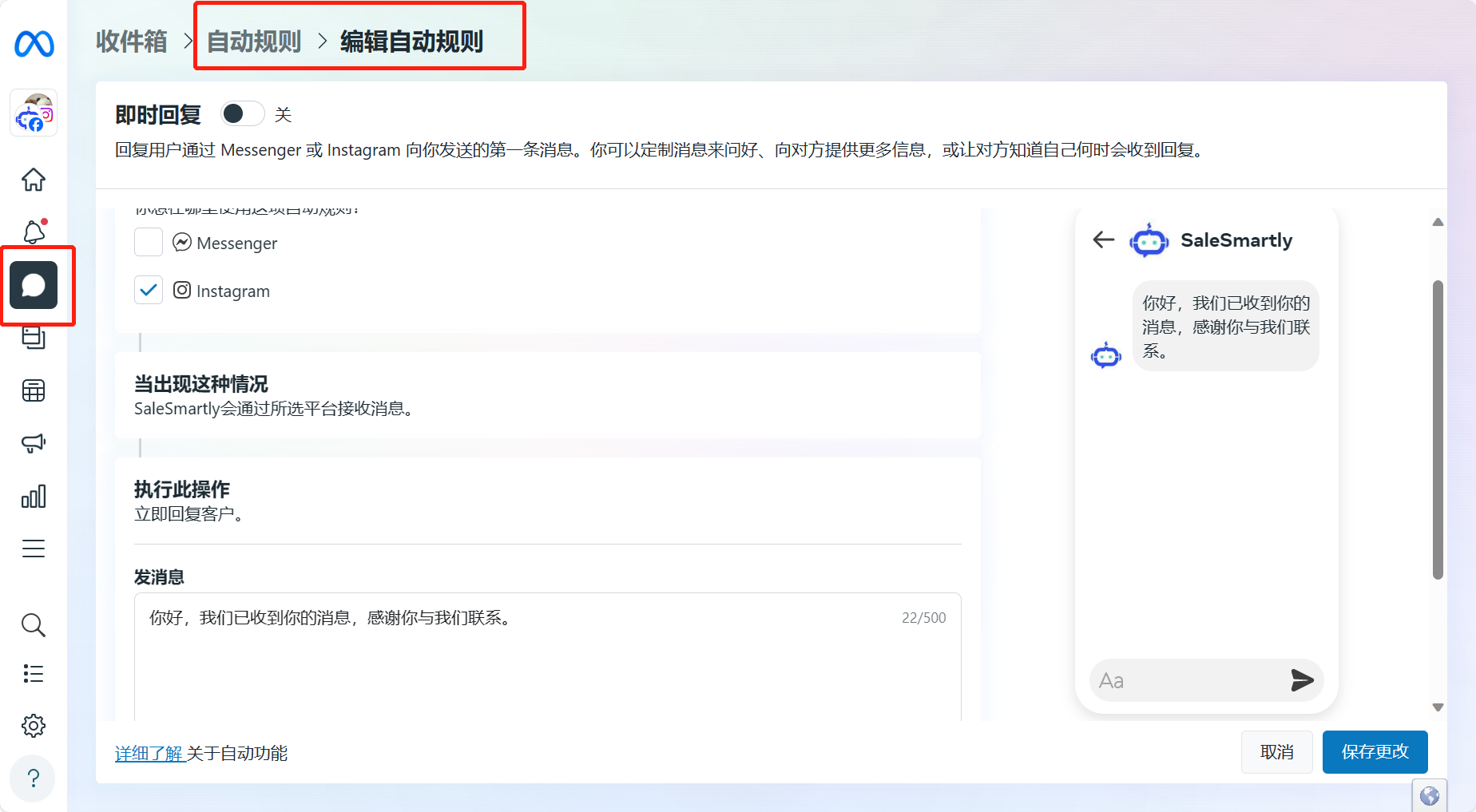1476x812 pixels.
Task: Uncheck the Instagram checkbox
Action: (x=149, y=290)
